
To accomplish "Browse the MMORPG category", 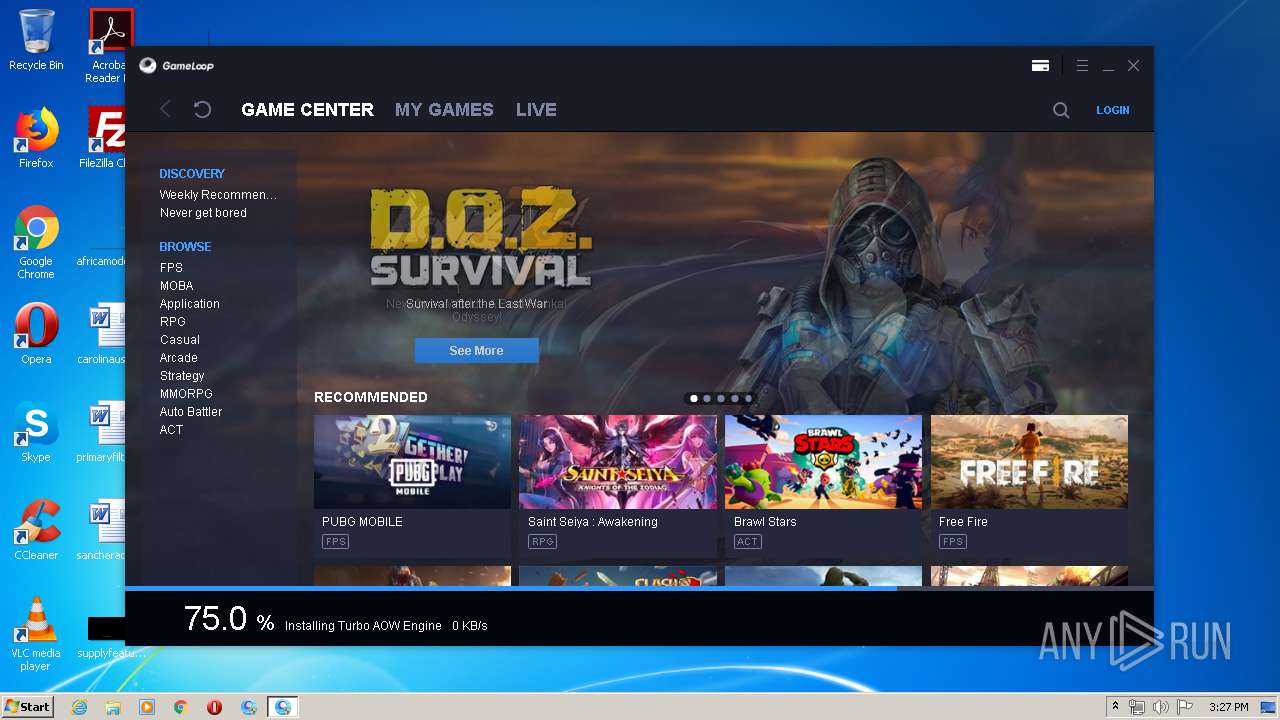I will point(186,394).
